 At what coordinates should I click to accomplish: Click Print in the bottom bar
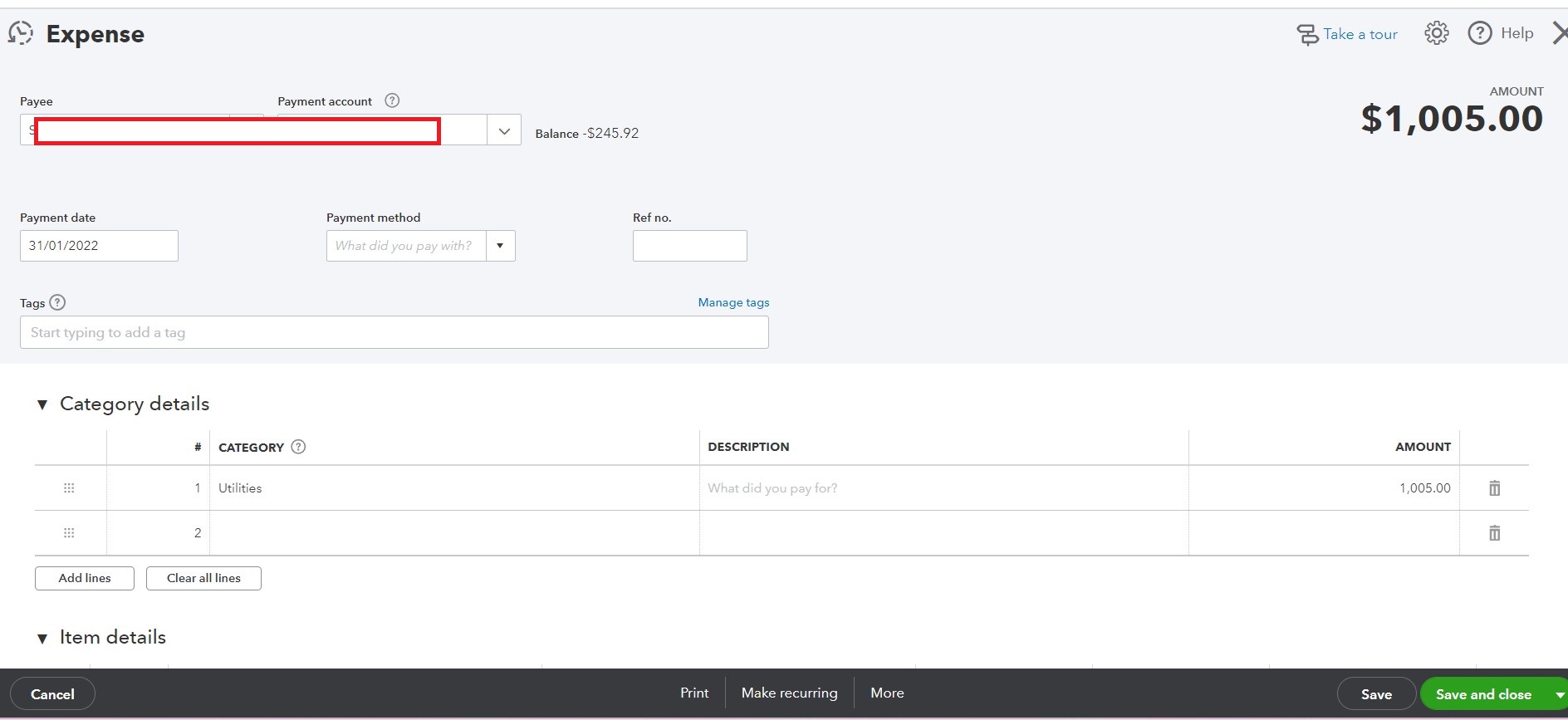pyautogui.click(x=694, y=693)
